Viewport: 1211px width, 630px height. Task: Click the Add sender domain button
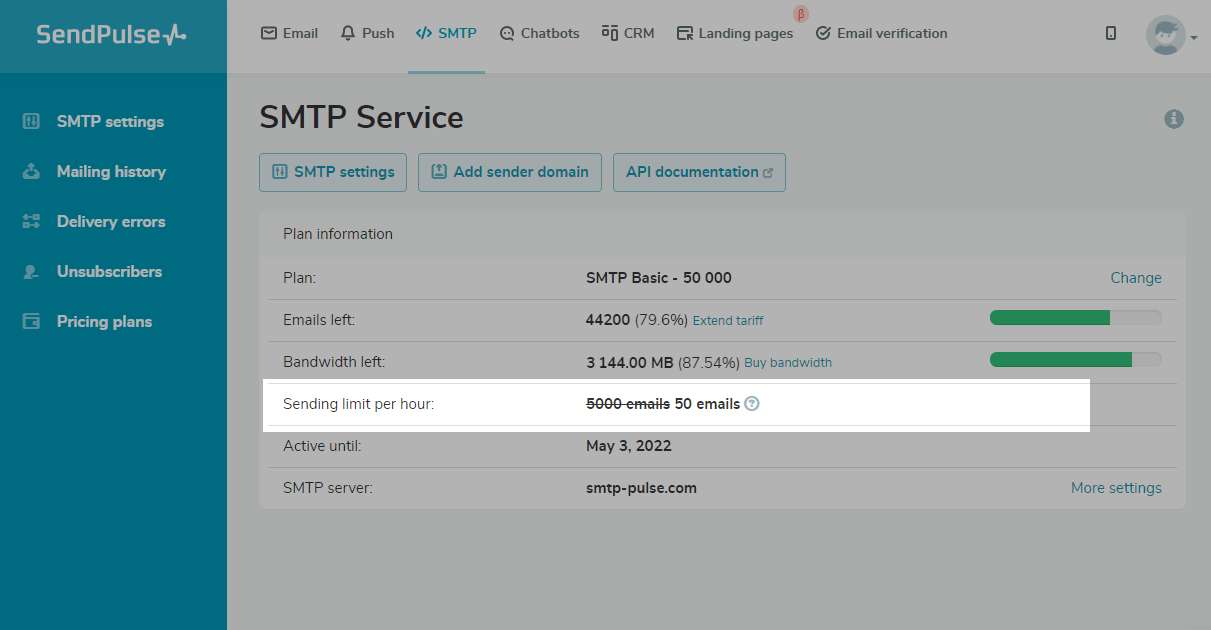pyautogui.click(x=510, y=172)
